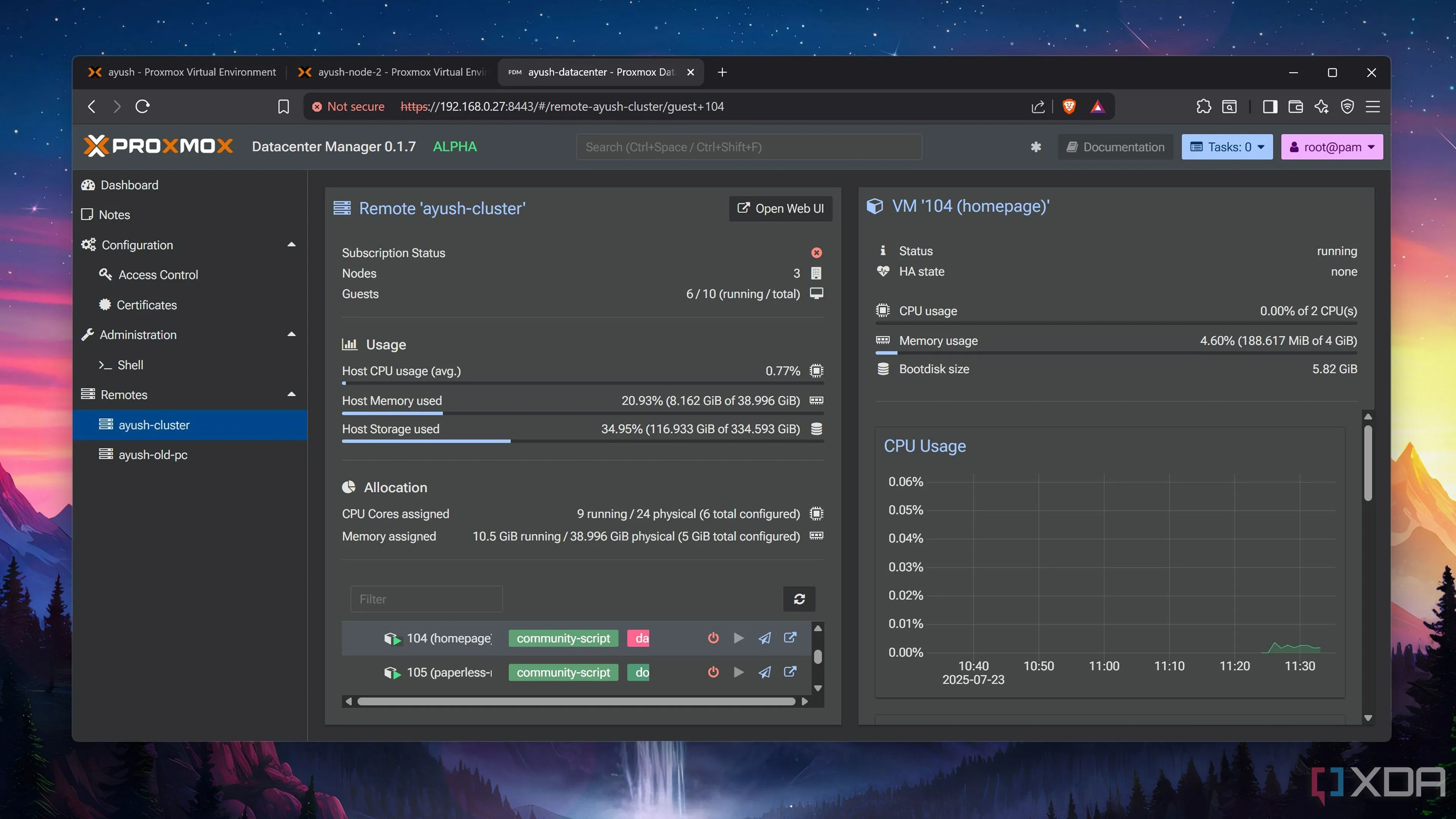1456x819 pixels.
Task: Collapse the Configuration section
Action: pos(292,245)
